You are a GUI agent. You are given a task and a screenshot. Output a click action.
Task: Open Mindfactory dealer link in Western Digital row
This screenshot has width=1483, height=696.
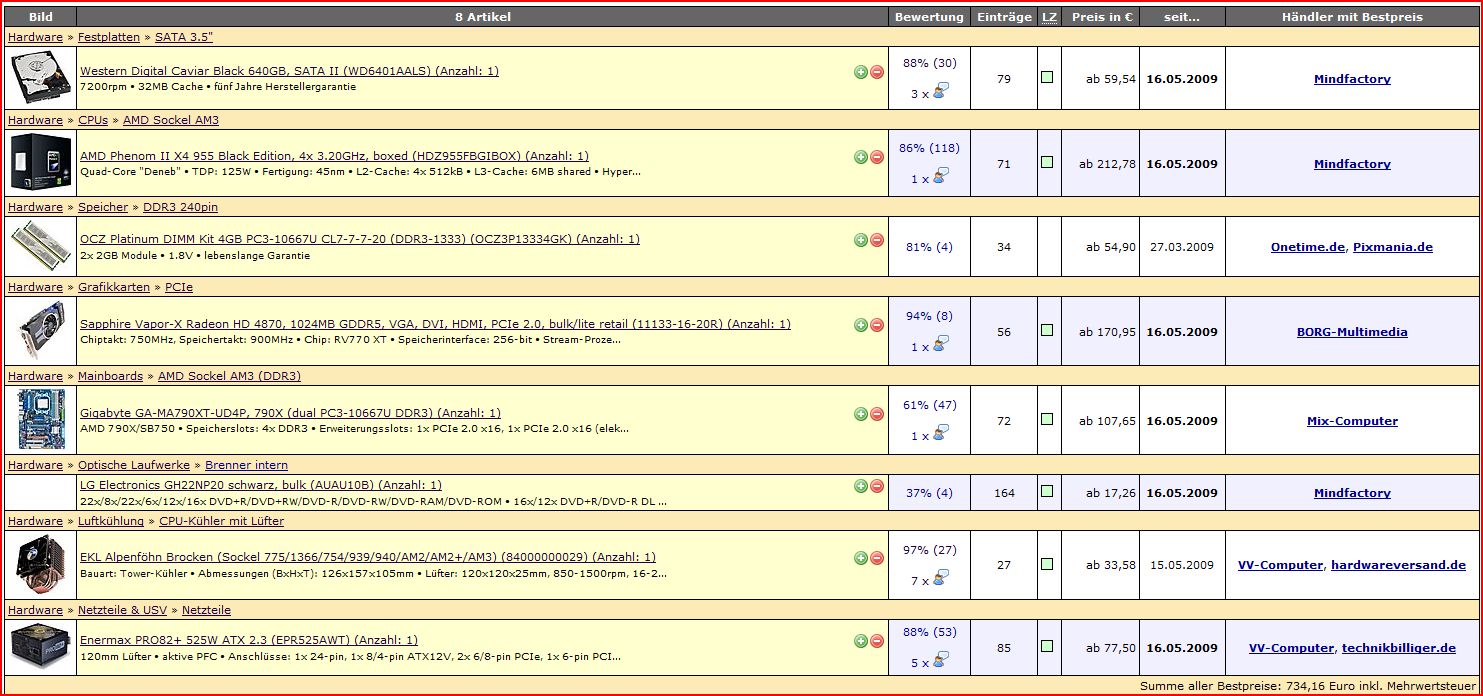point(1352,79)
